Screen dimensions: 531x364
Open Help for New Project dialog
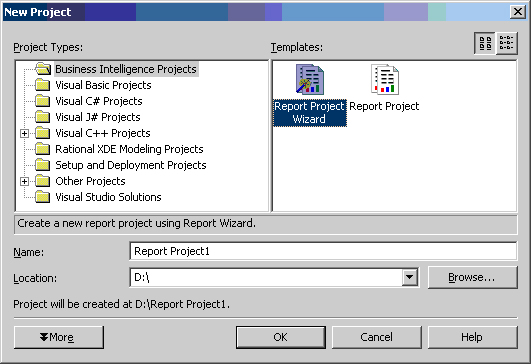pos(472,337)
